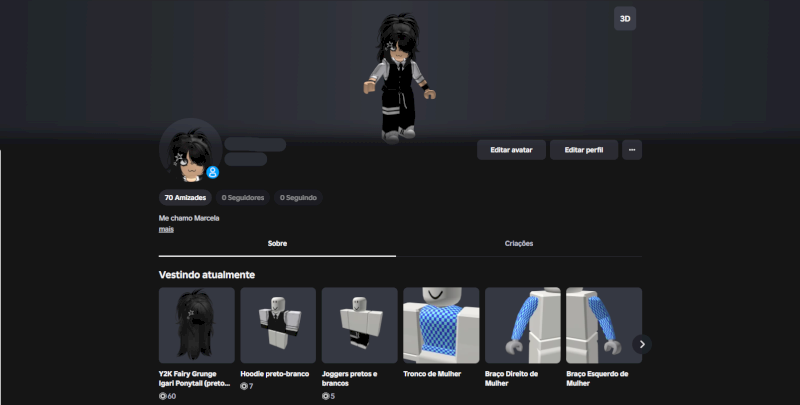Click the Tronco de Mulher item title

[x=432, y=374]
